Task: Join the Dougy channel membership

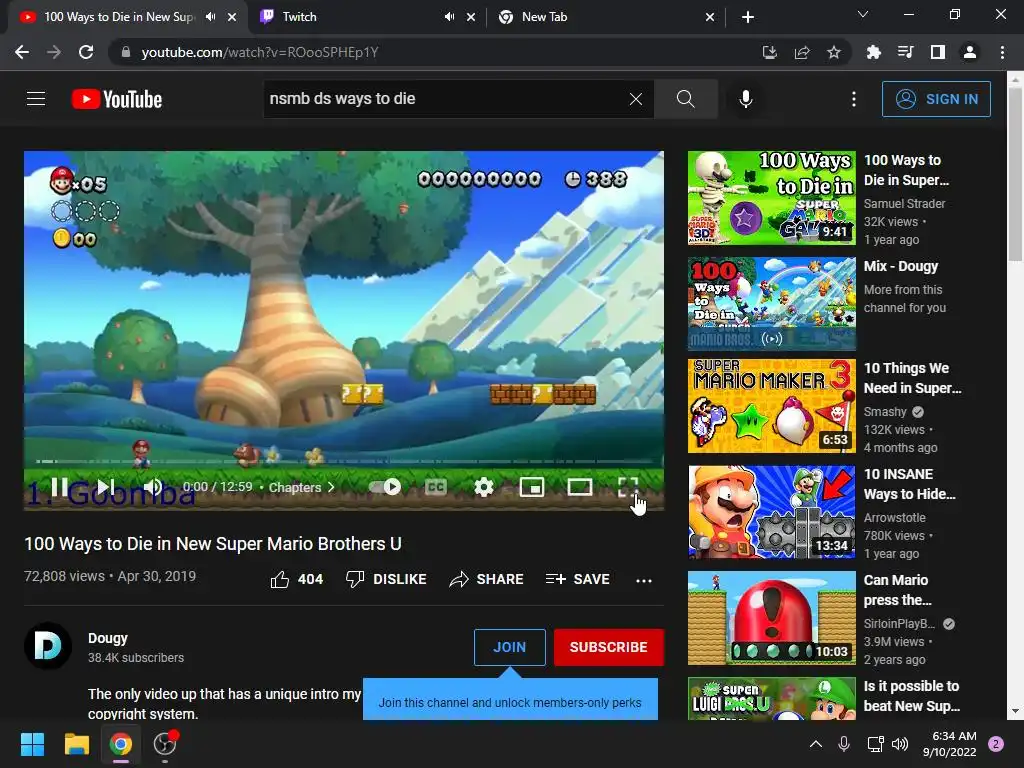Action: (x=509, y=647)
